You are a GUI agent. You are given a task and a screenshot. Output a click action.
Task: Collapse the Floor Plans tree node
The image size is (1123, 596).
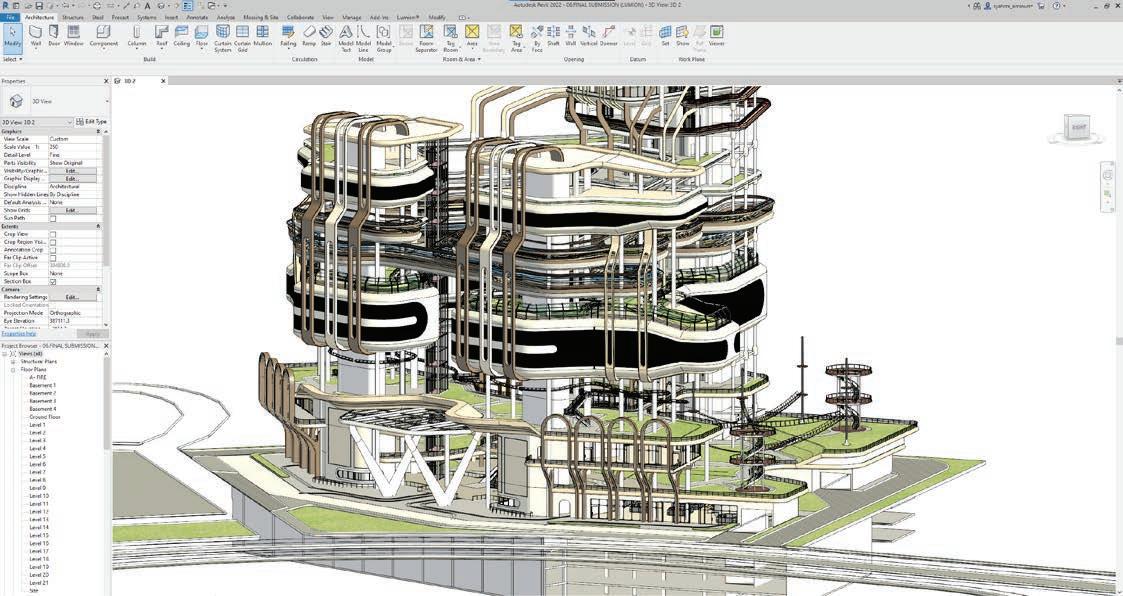(x=13, y=370)
